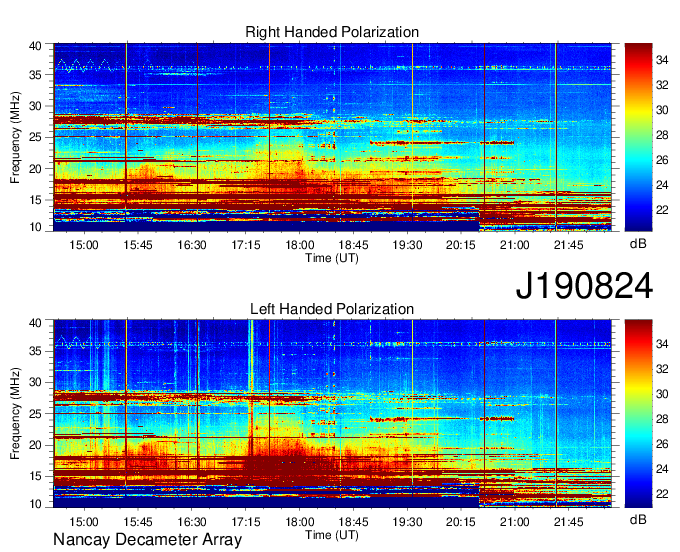Click the "Left Handed Polarization" plot title
This screenshot has width=680, height=552.
tap(332, 309)
